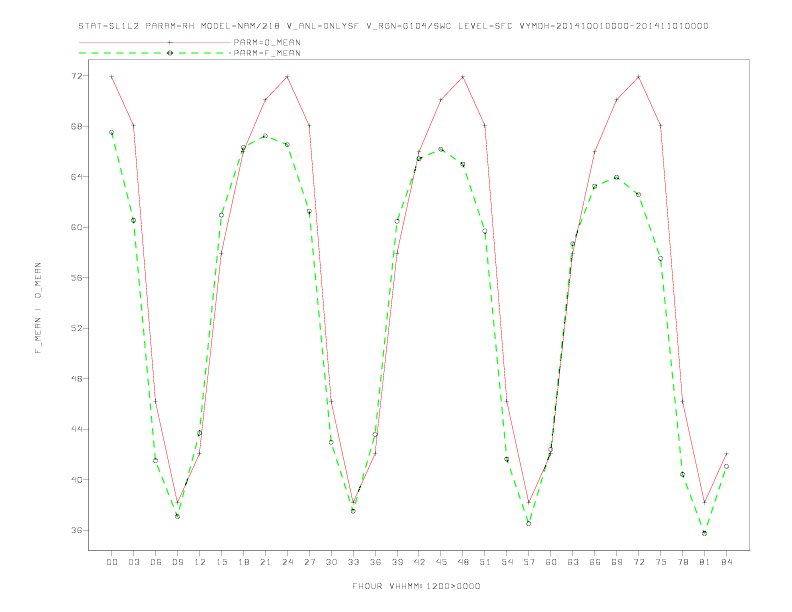Click x-axis tick label 00

pyautogui.click(x=112, y=562)
